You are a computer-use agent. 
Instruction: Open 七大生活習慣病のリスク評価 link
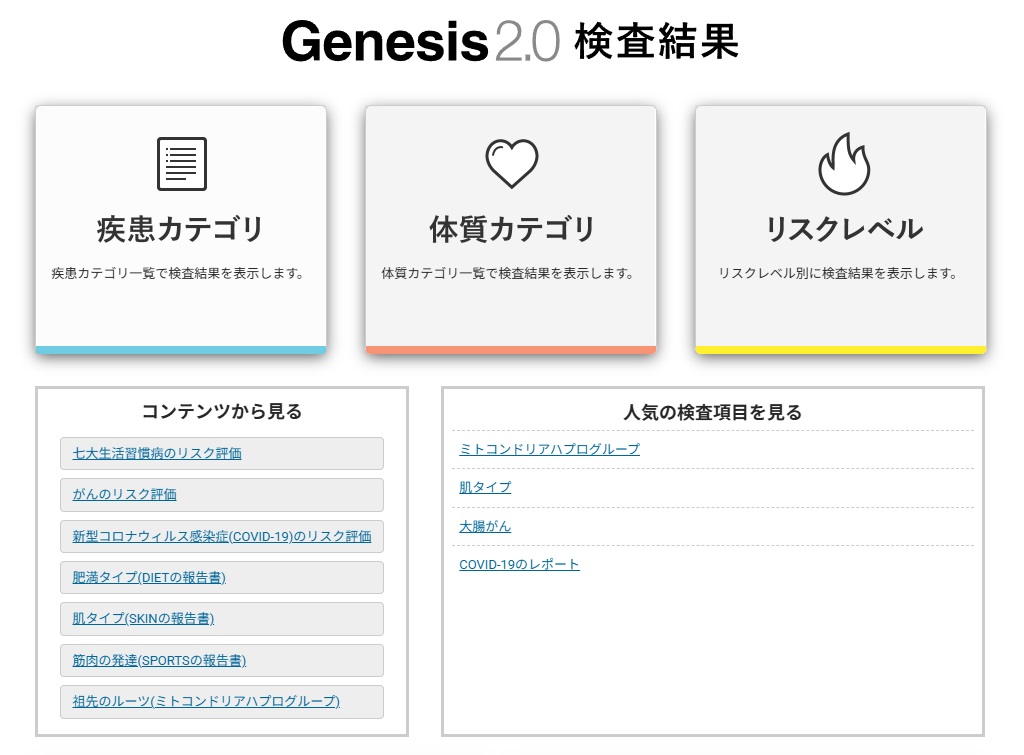pos(157,453)
